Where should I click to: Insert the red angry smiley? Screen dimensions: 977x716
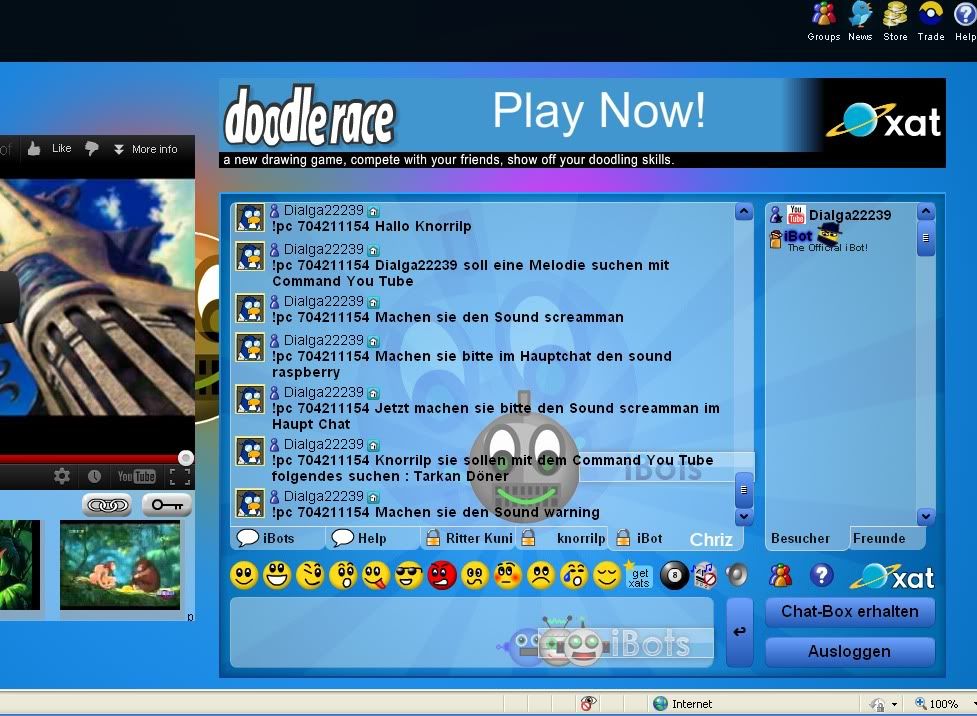pyautogui.click(x=442, y=575)
